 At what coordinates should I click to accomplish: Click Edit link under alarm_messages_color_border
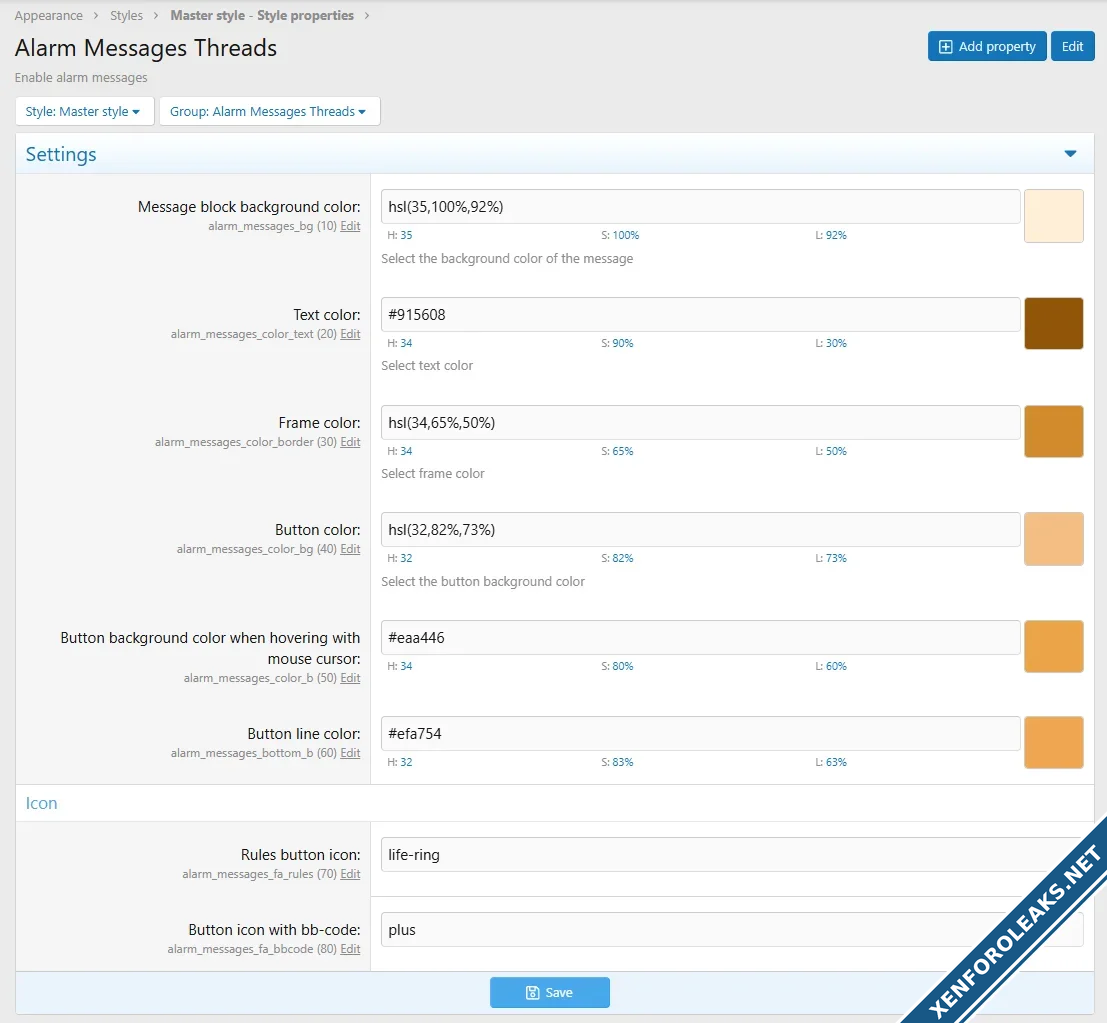point(350,442)
